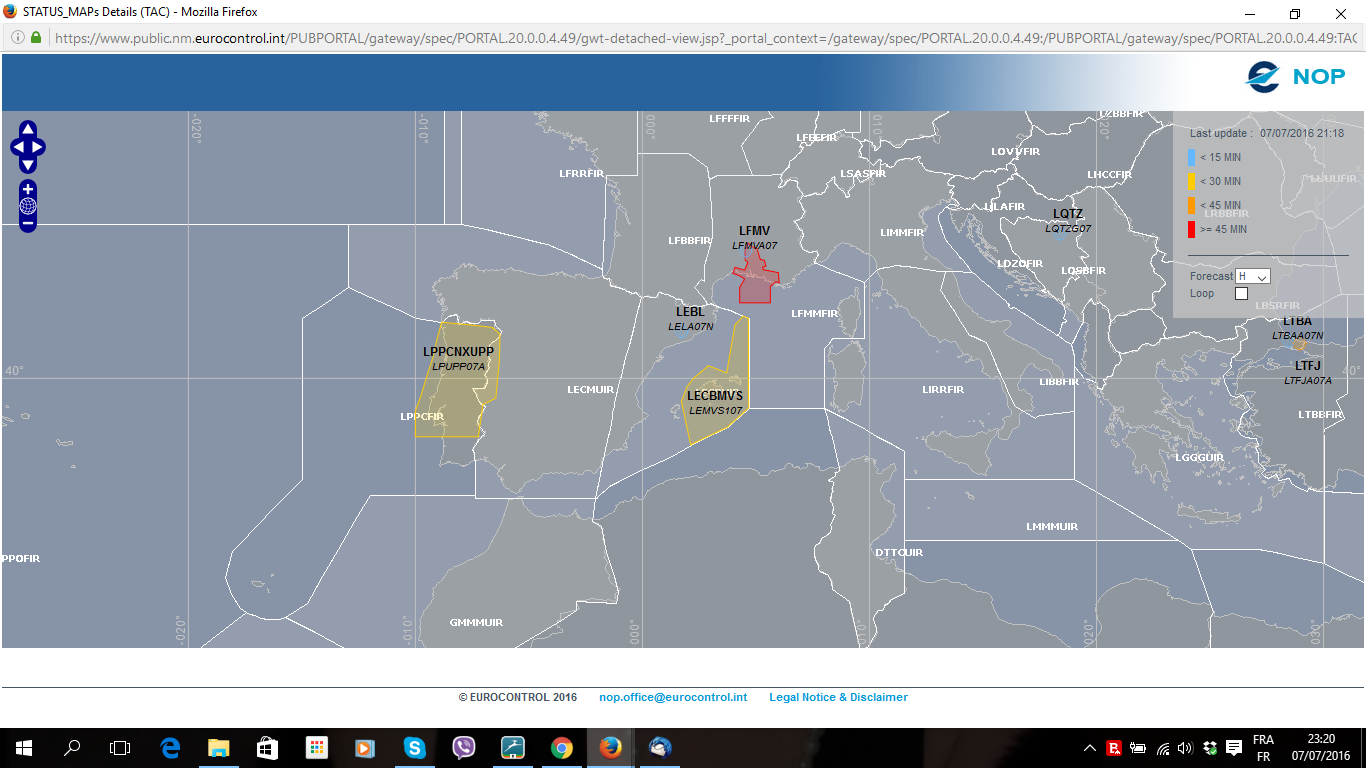Open the Windows Store taskbar icon
The width and height of the screenshot is (1366, 768).
[x=267, y=747]
